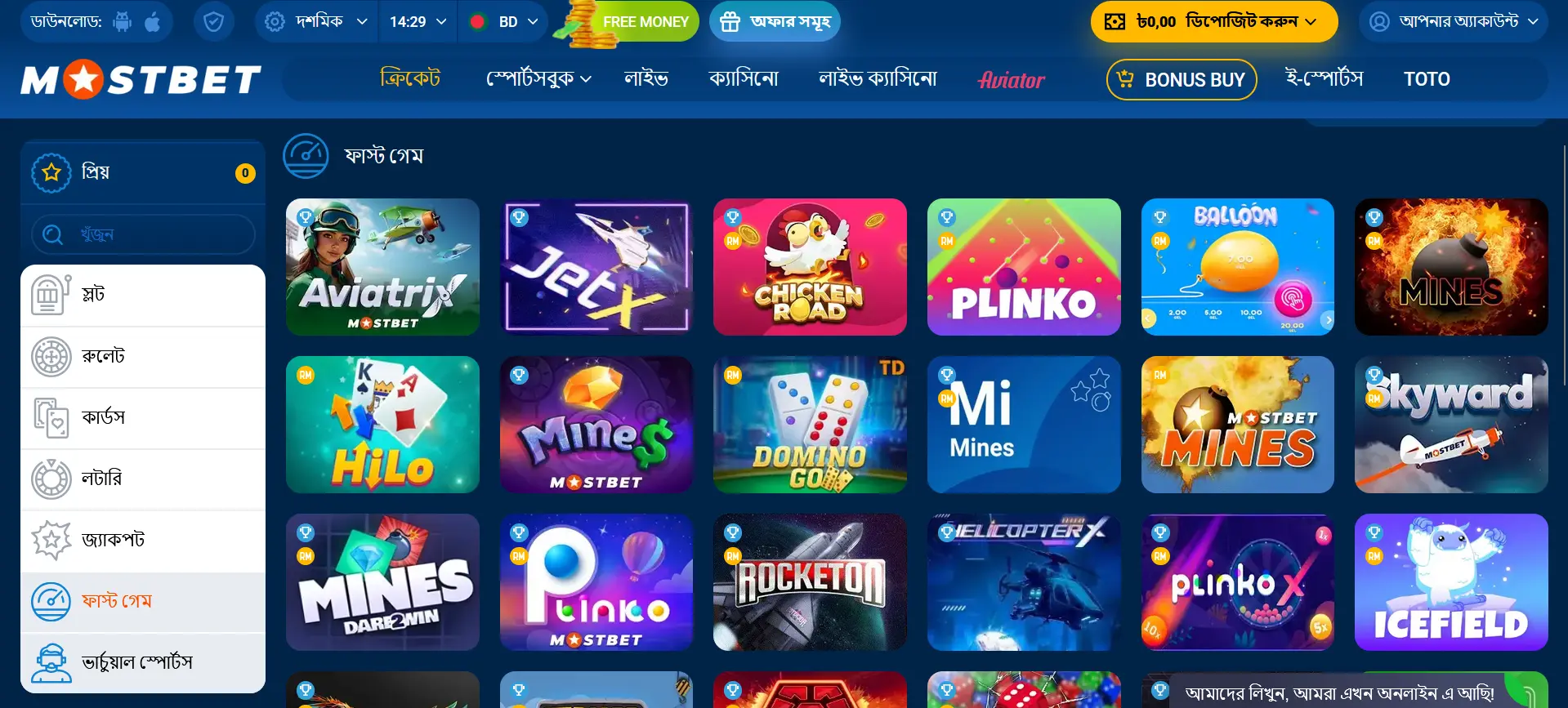Viewport: 1568px width, 708px height.
Task: Click the BONUS BUY button
Action: [1182, 79]
